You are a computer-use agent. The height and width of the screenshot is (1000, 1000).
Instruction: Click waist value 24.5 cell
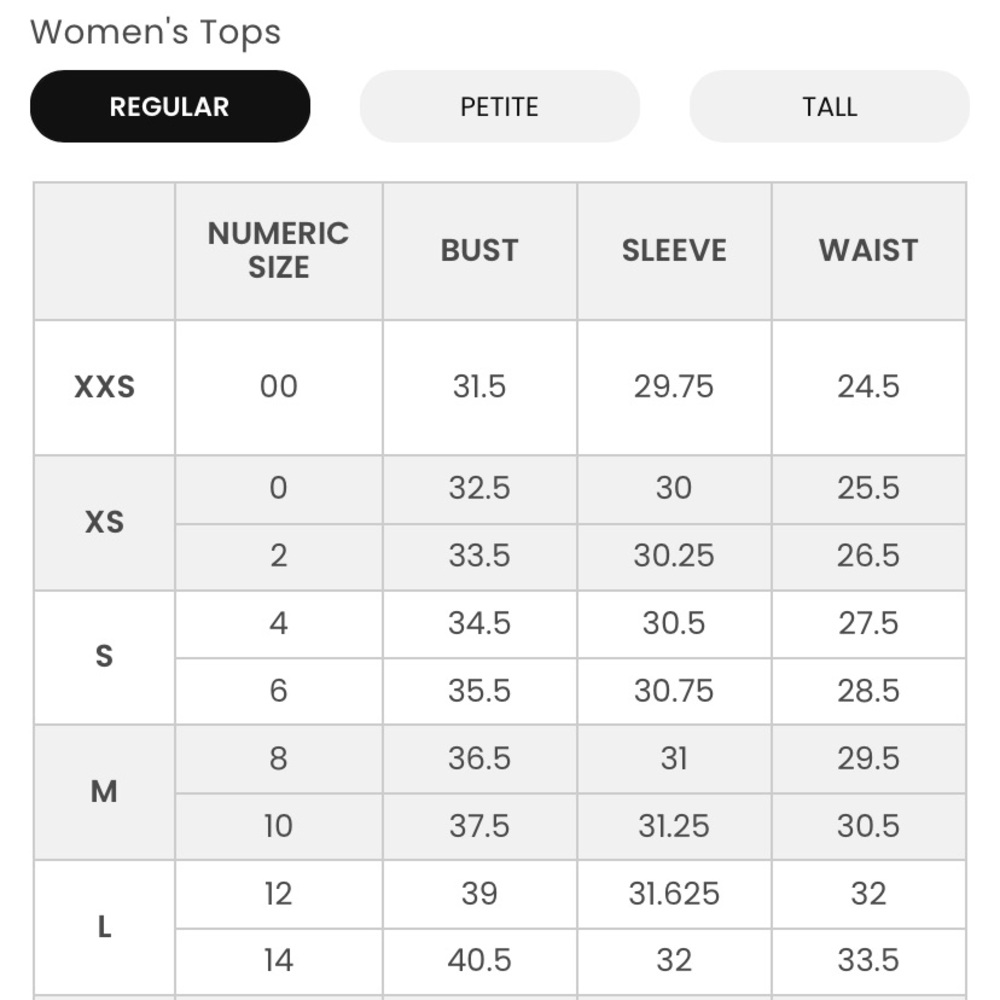869,387
